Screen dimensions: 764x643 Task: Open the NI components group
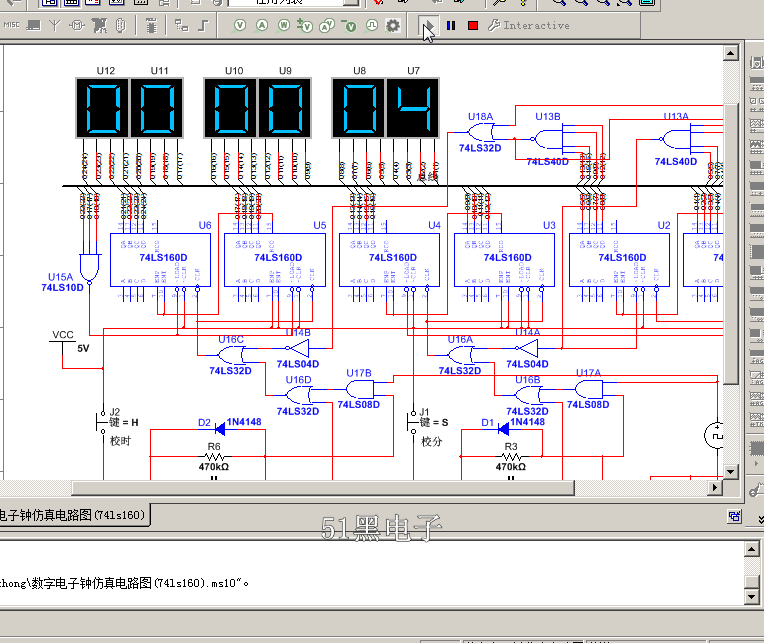99,25
